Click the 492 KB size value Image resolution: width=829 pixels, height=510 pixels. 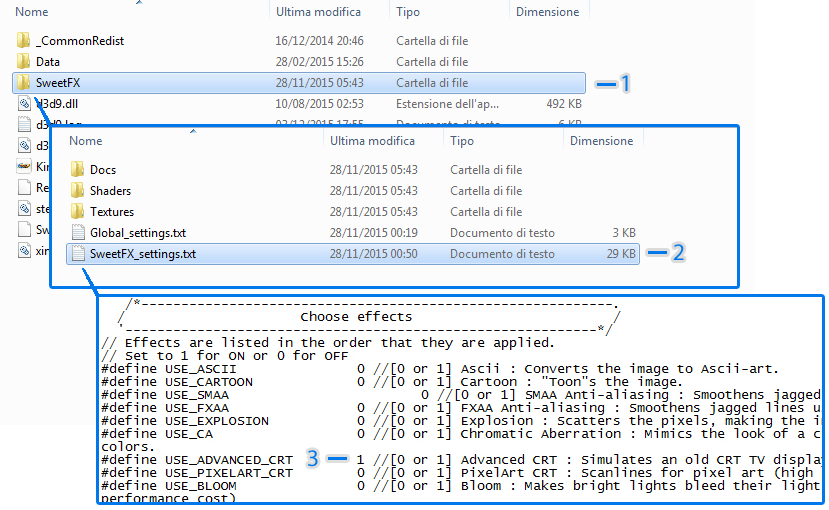click(x=564, y=104)
